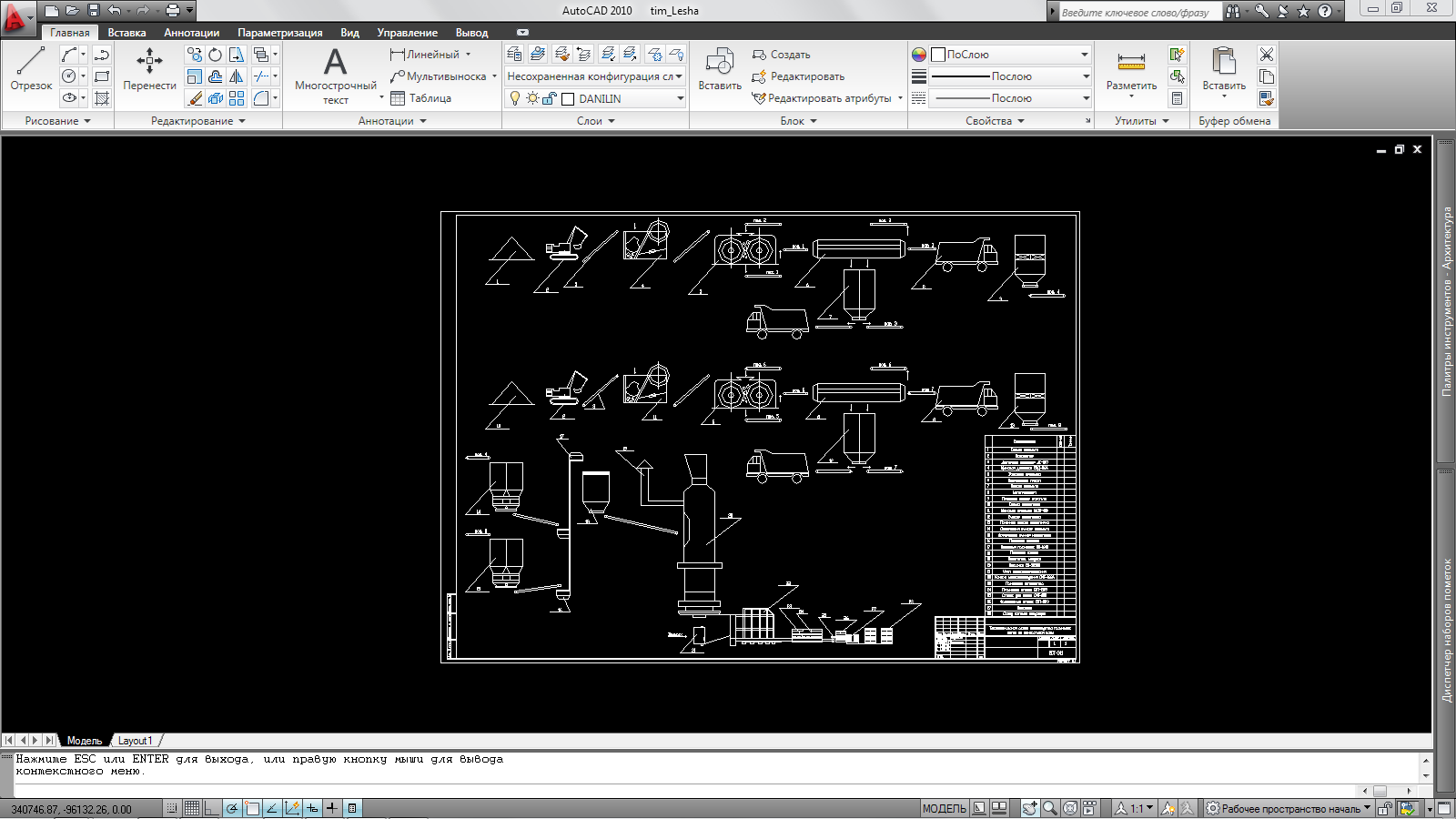The height and width of the screenshot is (819, 1456).
Task: Select the Ellipse draw tool
Action: click(69, 98)
